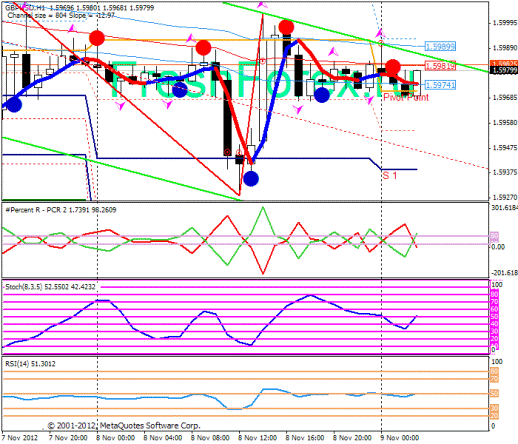Click the 1.59475 price scale value
518x444 pixels.
coord(505,147)
